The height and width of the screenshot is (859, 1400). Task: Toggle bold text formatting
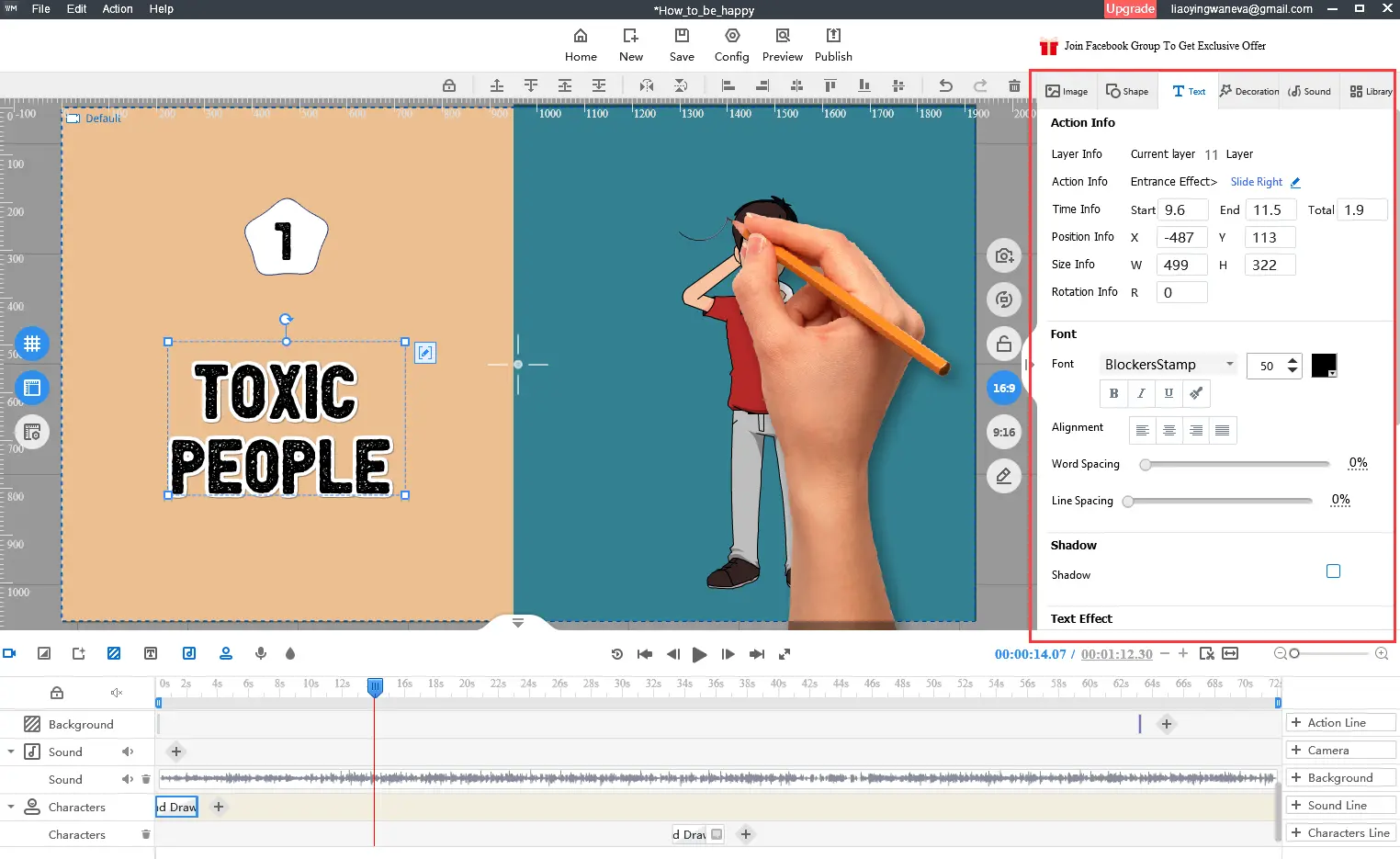(x=1113, y=393)
